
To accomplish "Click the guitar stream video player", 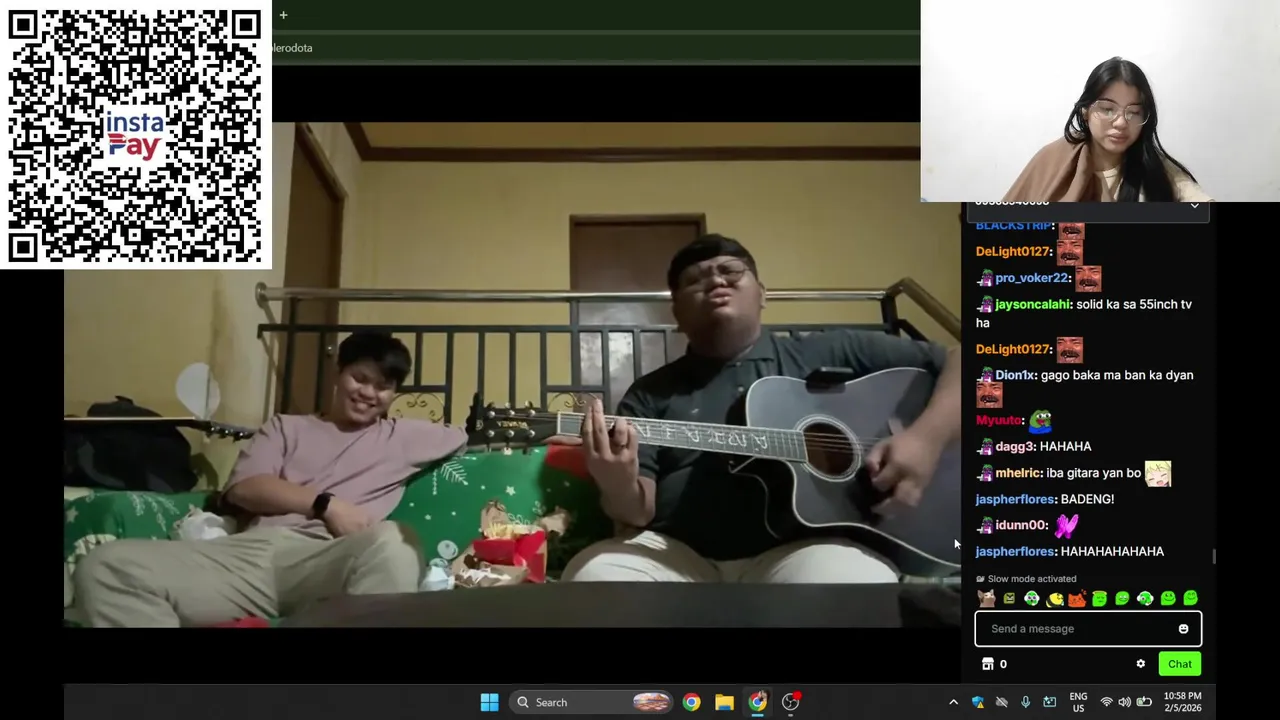I will pos(512,375).
